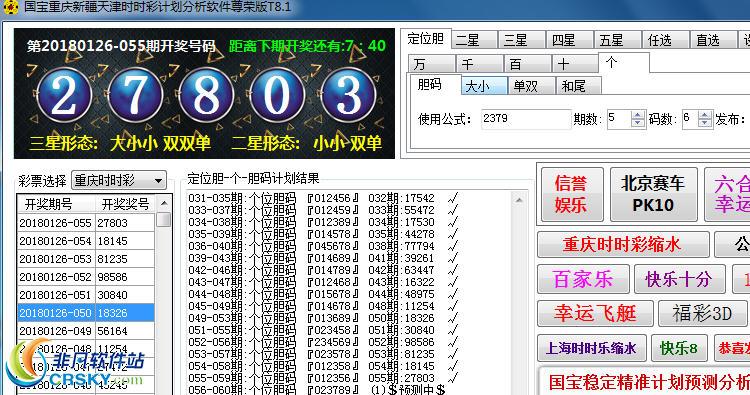Select row 20180126-051

pos(86,295)
